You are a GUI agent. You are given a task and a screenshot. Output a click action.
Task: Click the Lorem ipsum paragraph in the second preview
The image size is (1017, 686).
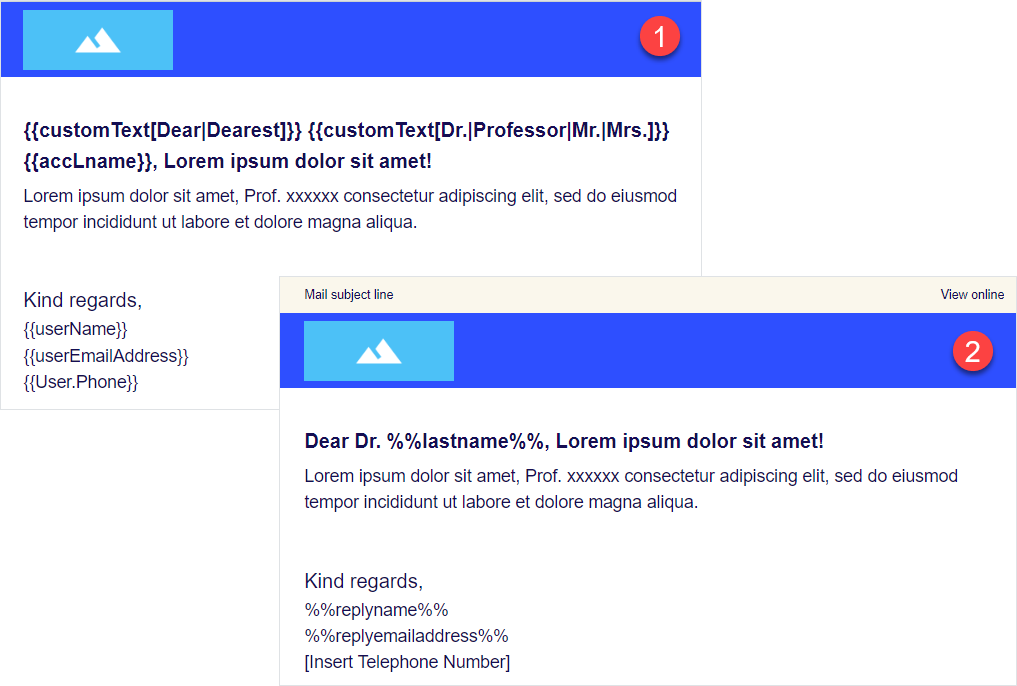(x=631, y=489)
